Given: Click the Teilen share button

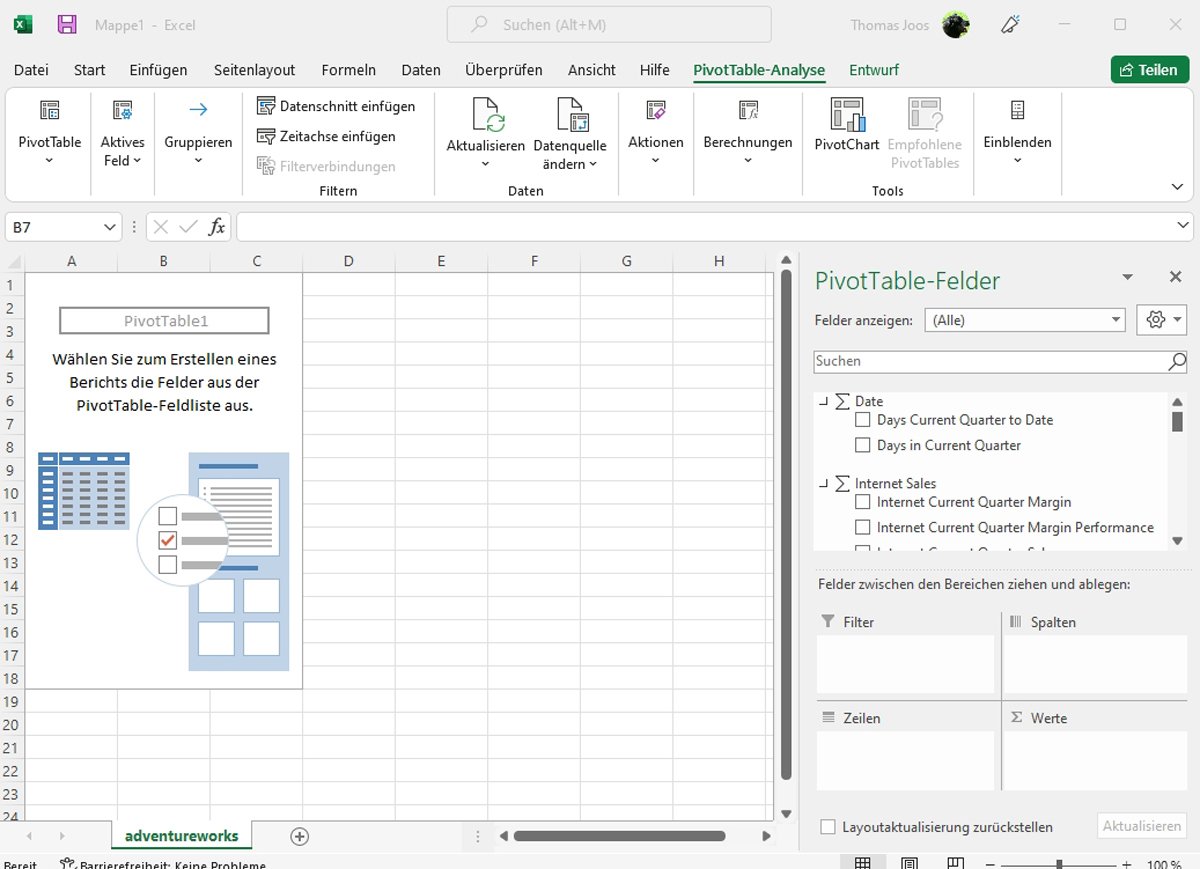Looking at the screenshot, I should [1149, 70].
